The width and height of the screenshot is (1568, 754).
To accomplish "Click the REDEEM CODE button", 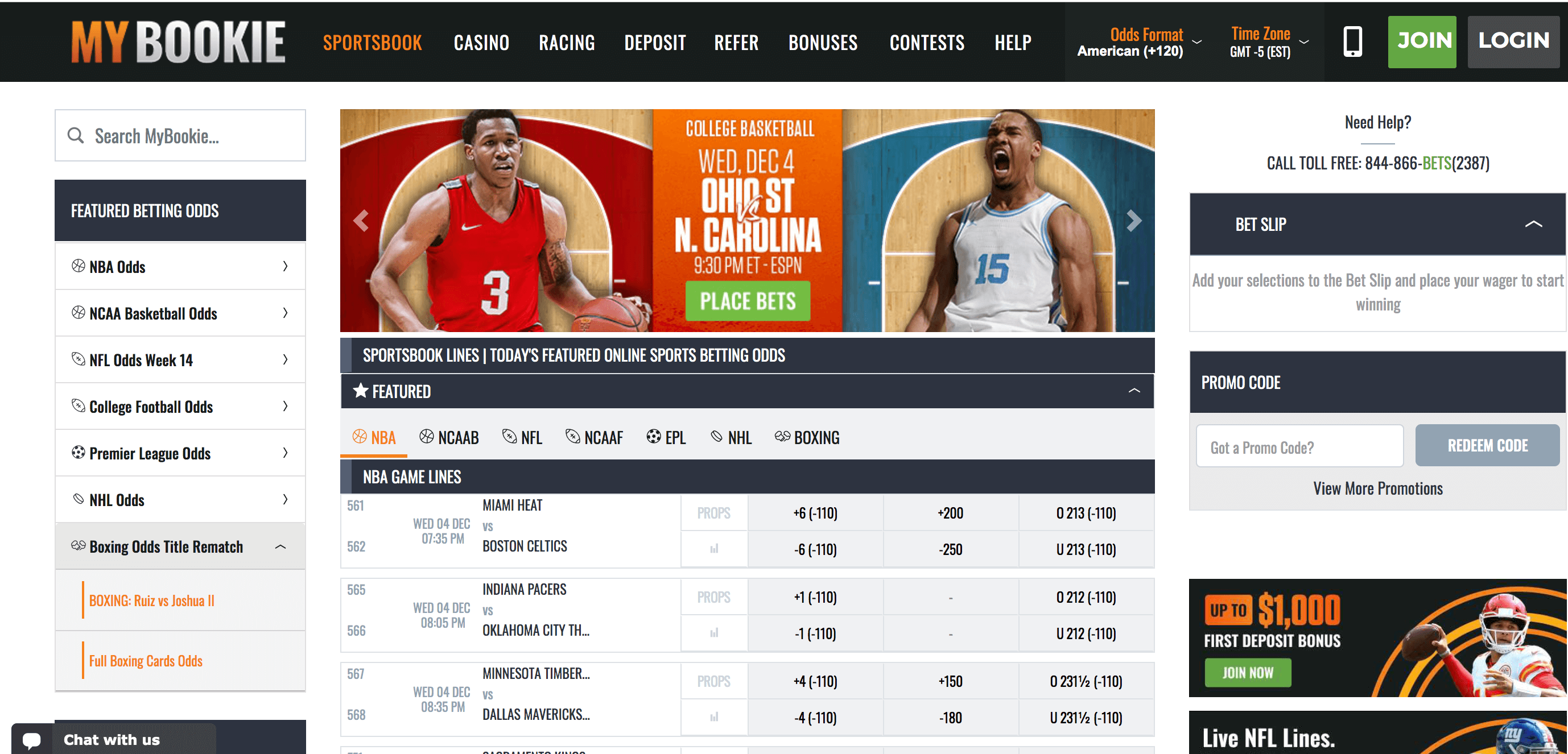I will pyautogui.click(x=1487, y=445).
